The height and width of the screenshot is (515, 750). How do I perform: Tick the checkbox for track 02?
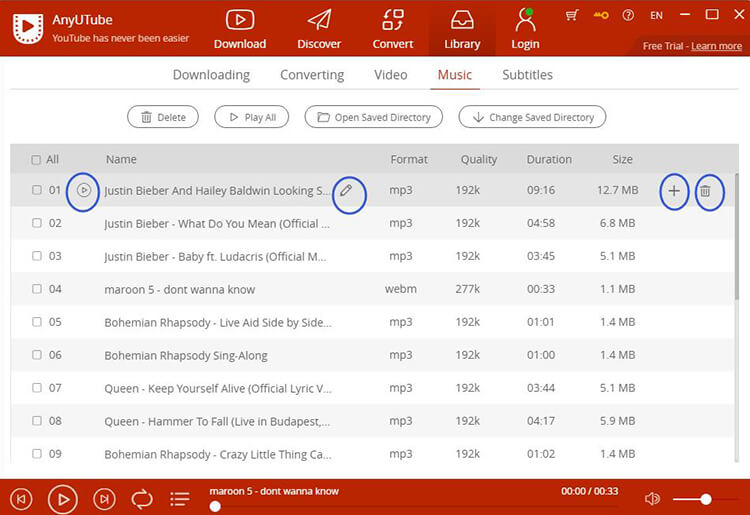pyautogui.click(x=37, y=223)
